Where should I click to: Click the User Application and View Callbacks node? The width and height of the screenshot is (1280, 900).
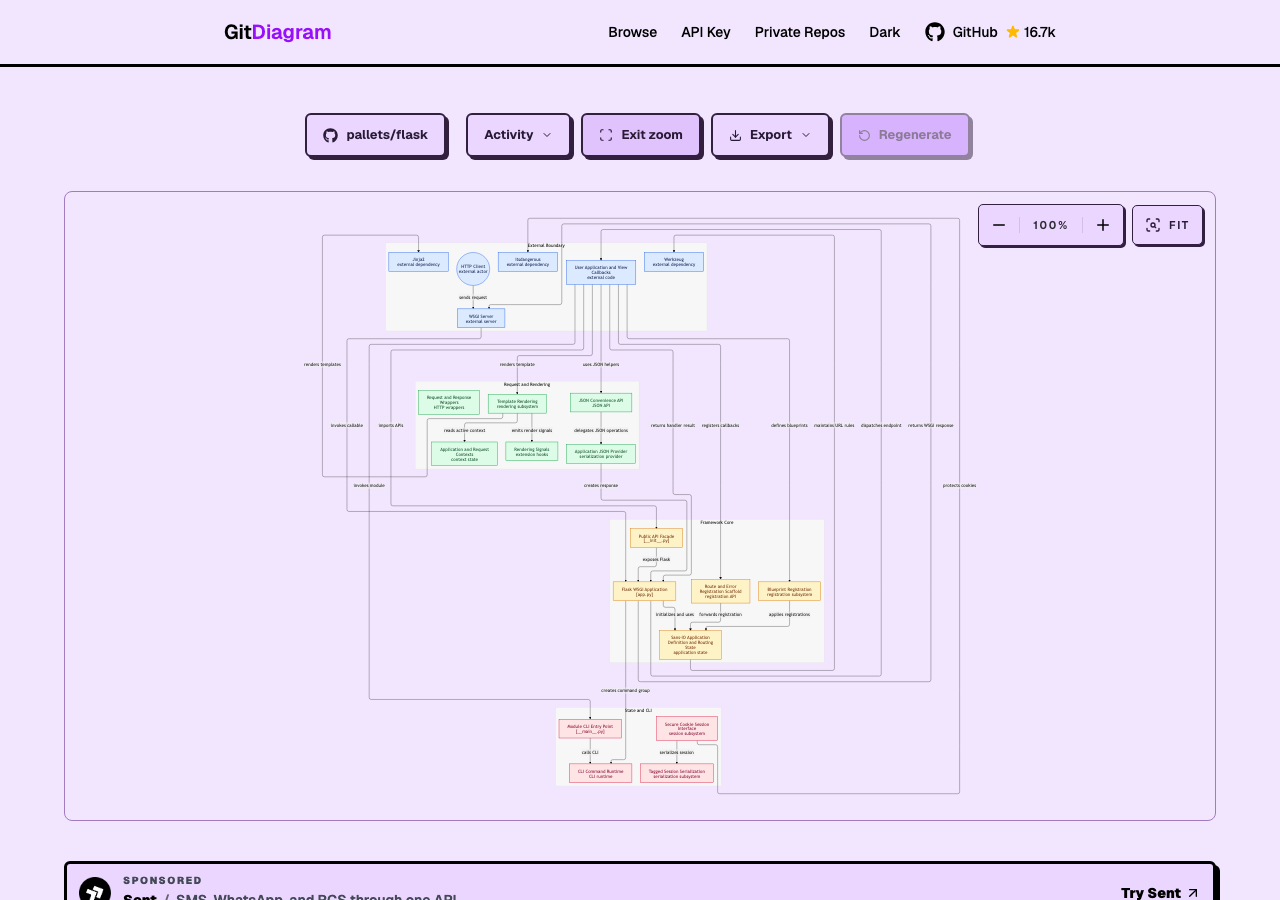601,272
